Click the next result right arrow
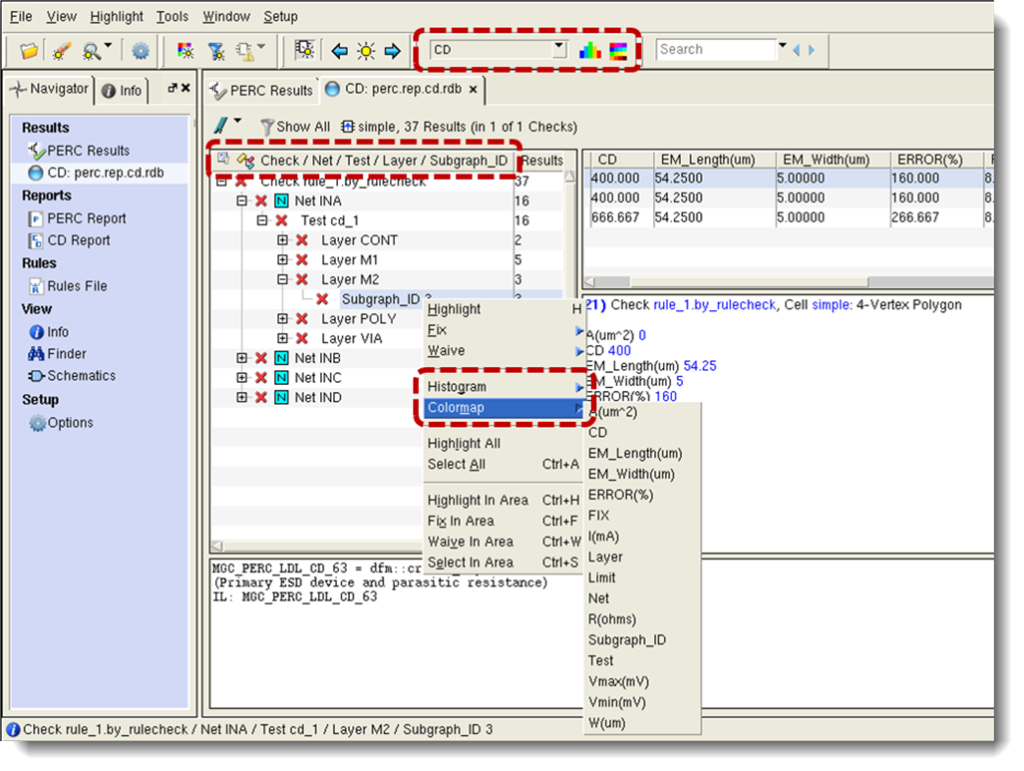 (x=392, y=51)
